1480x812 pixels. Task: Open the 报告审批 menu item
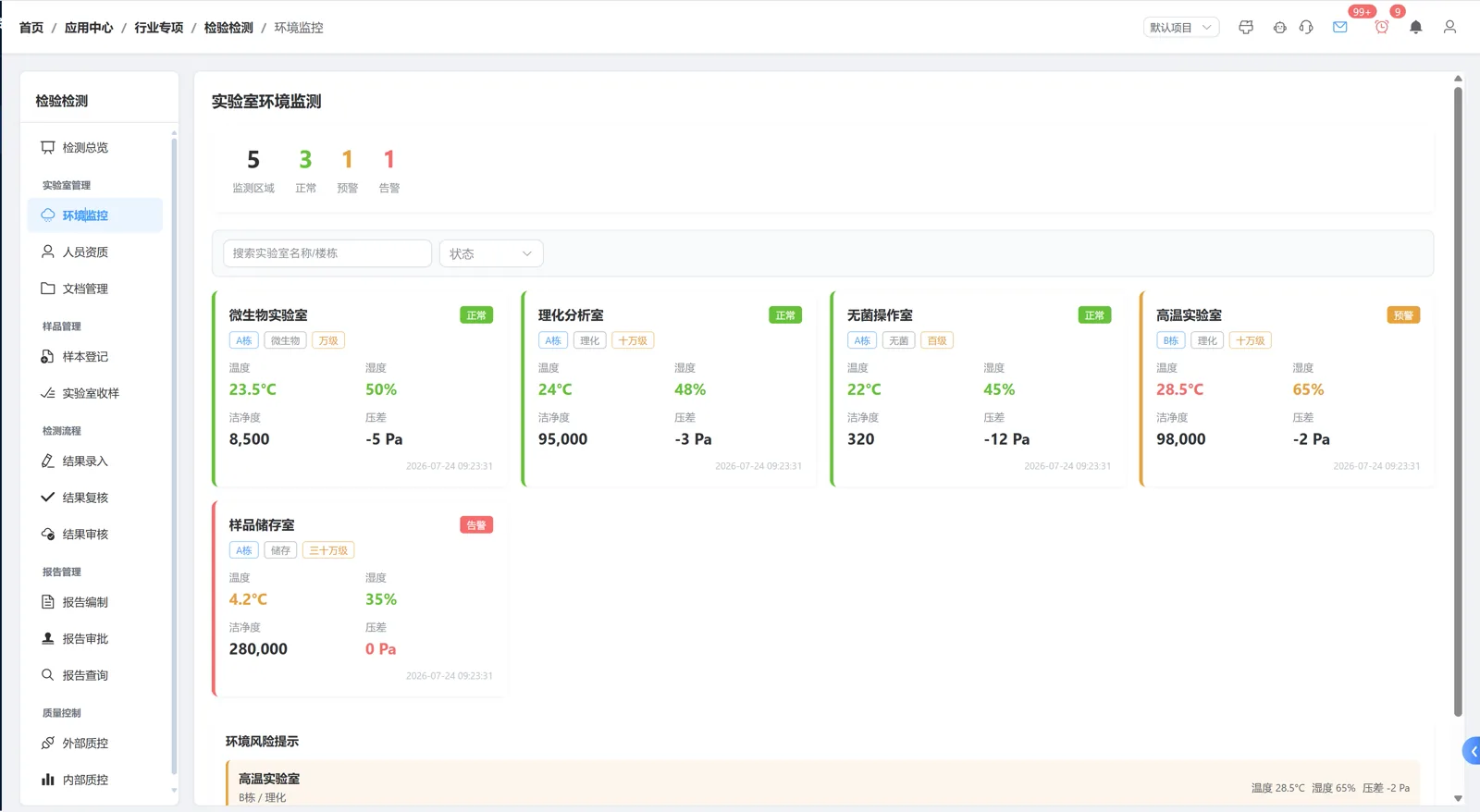95,639
